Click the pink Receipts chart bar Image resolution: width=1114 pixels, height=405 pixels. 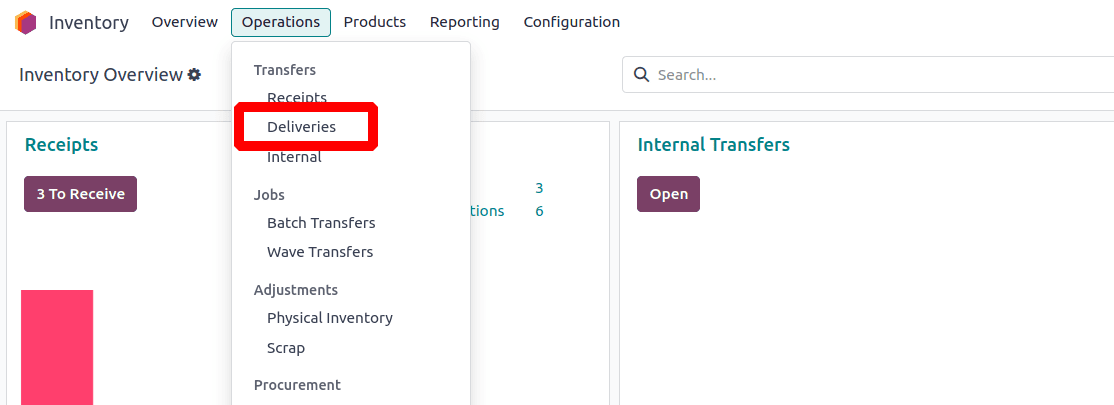point(57,347)
